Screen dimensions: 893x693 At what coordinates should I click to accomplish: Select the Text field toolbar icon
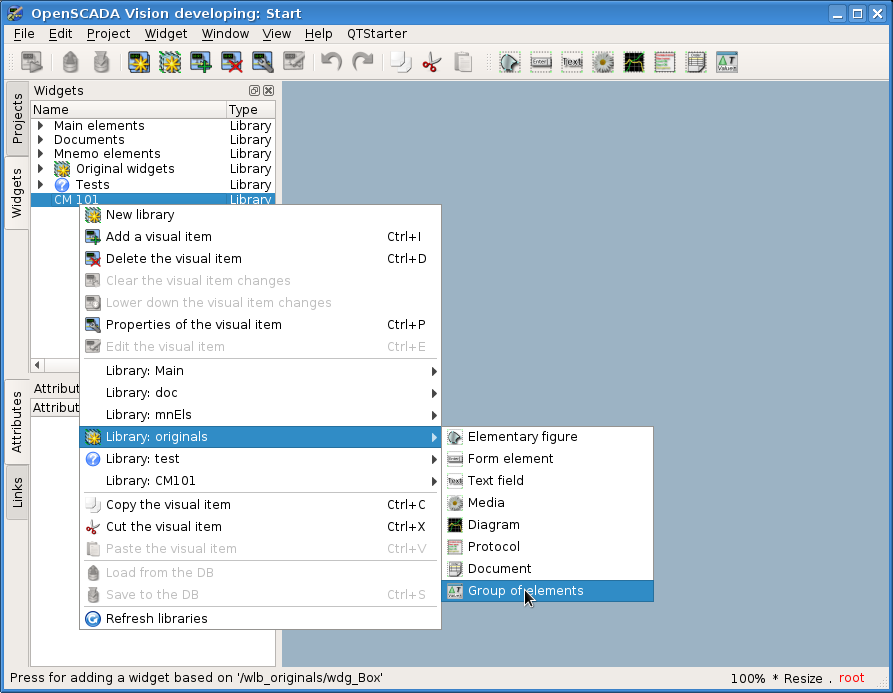(572, 62)
